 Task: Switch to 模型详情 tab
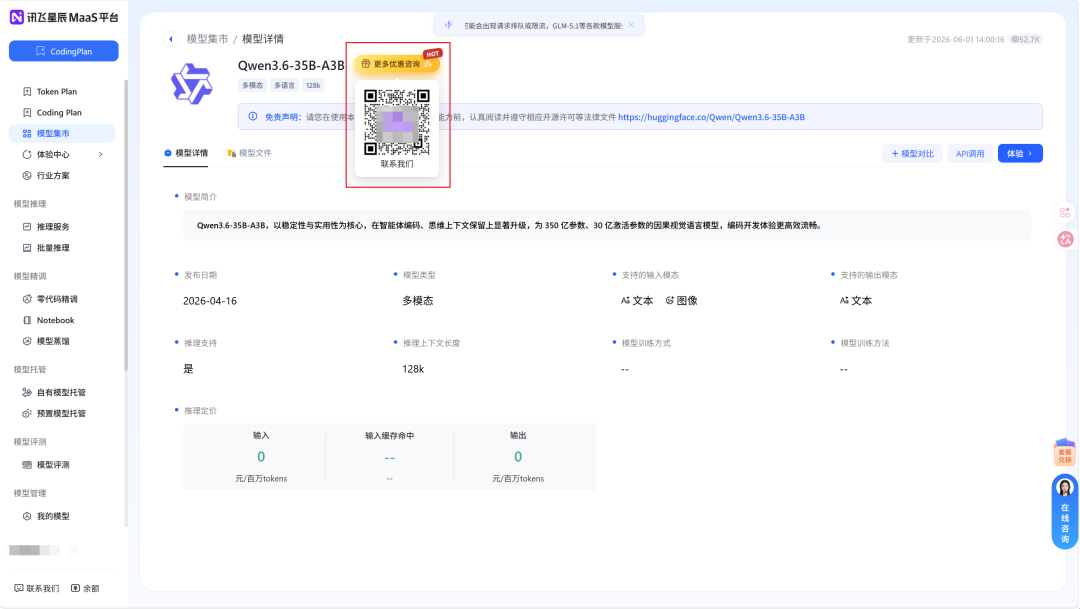tap(186, 153)
